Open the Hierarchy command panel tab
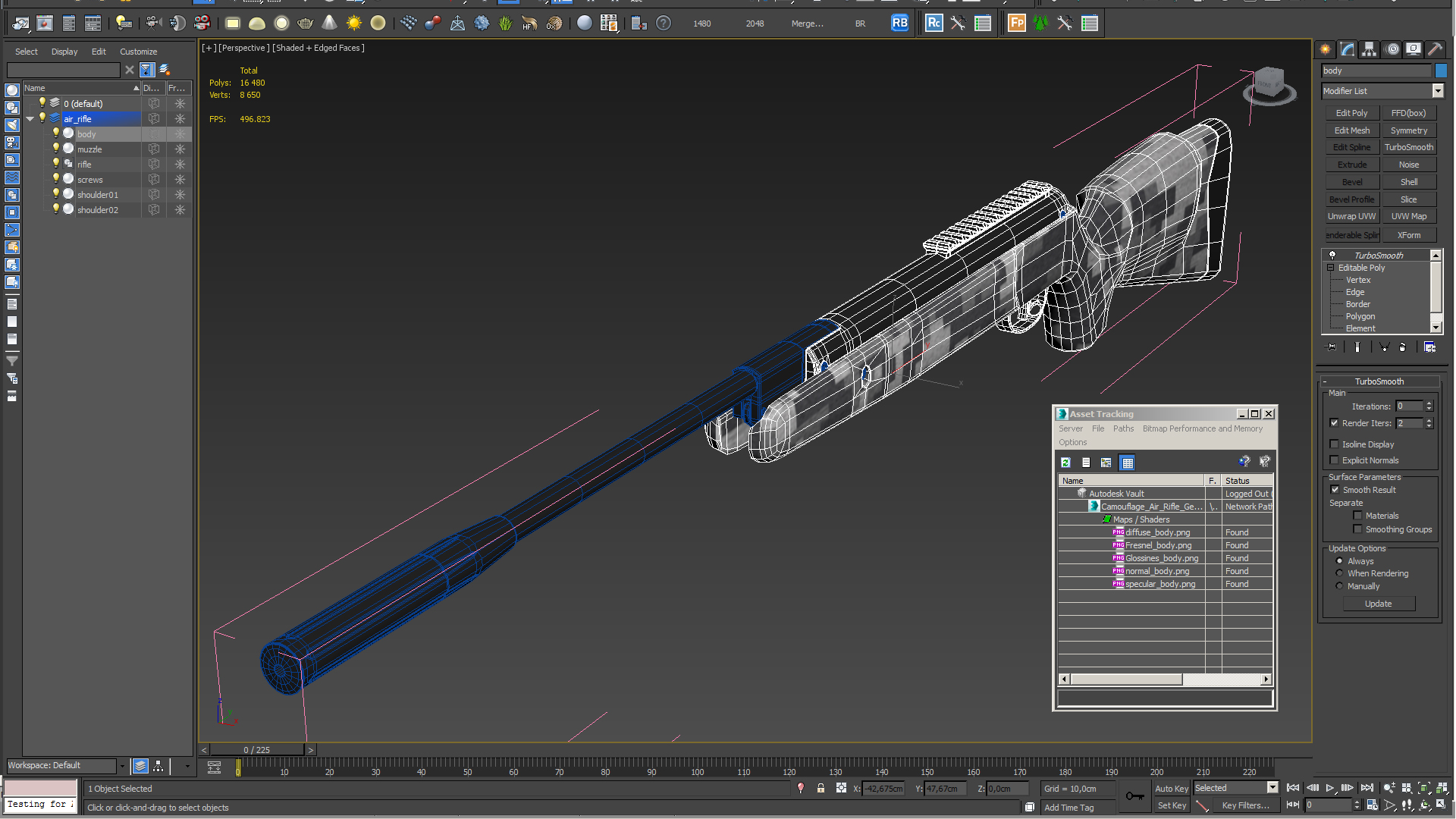 pos(1370,49)
